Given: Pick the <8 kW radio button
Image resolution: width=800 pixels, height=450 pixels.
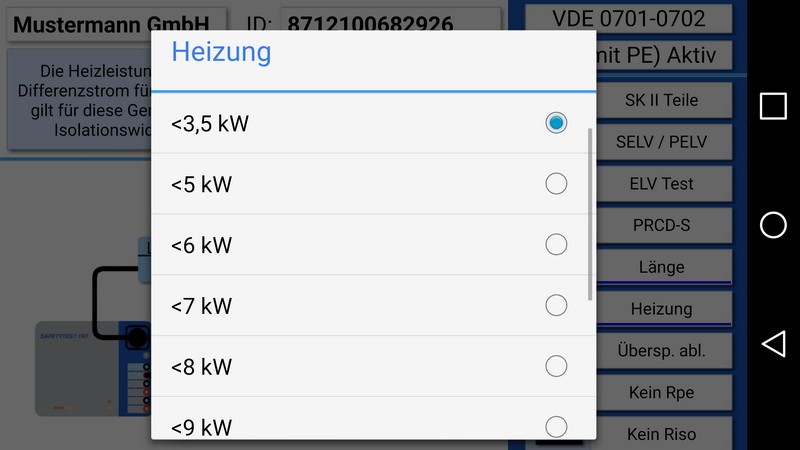Looking at the screenshot, I should pyautogui.click(x=373, y=366).
